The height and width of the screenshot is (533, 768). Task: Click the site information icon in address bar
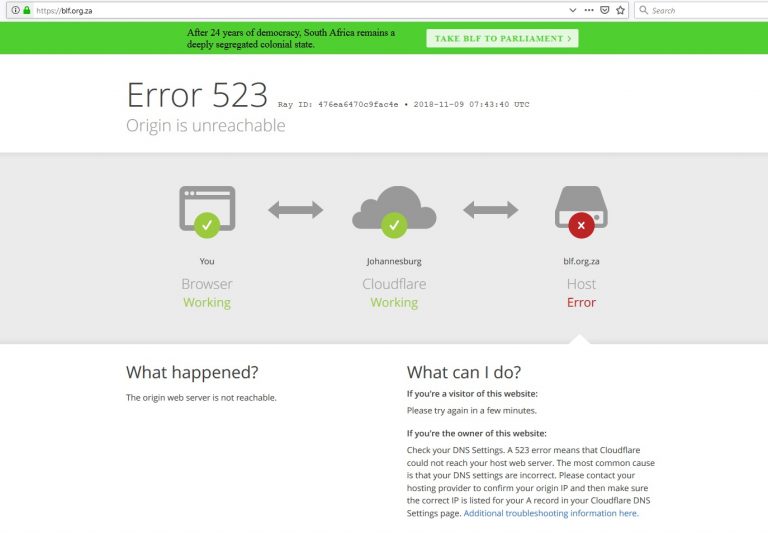tap(15, 10)
